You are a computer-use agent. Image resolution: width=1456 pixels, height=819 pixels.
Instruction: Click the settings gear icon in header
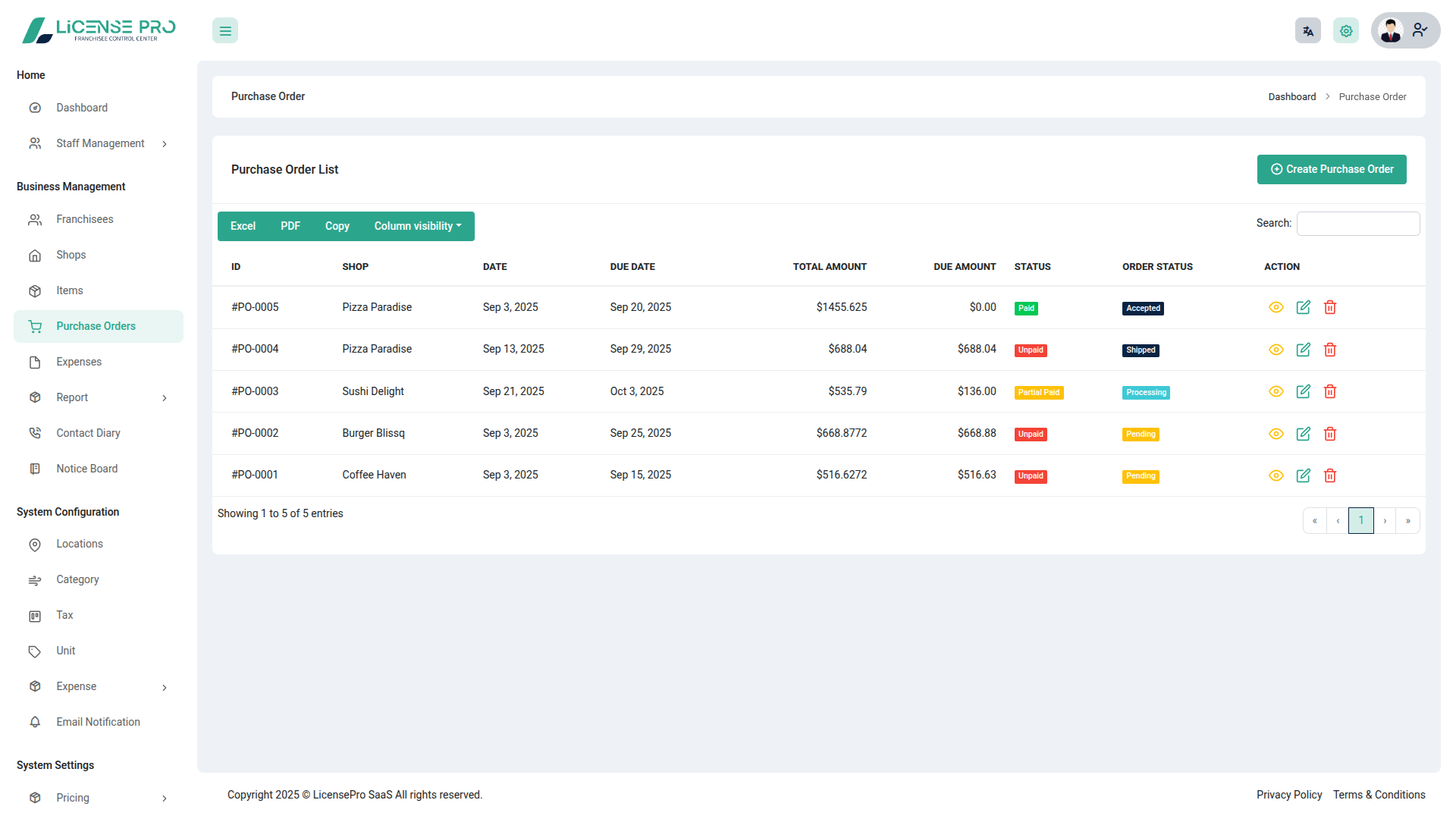1345,31
